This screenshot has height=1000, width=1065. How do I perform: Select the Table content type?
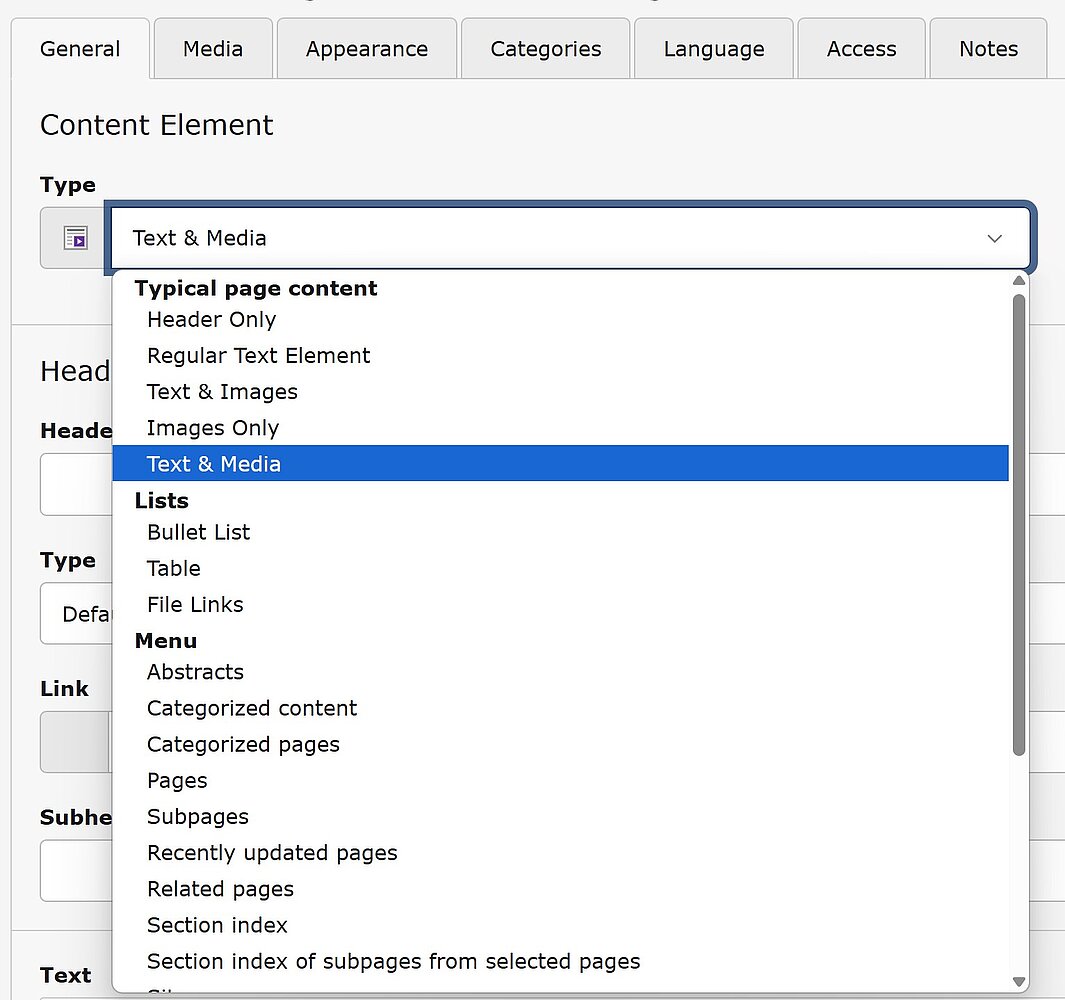click(174, 568)
